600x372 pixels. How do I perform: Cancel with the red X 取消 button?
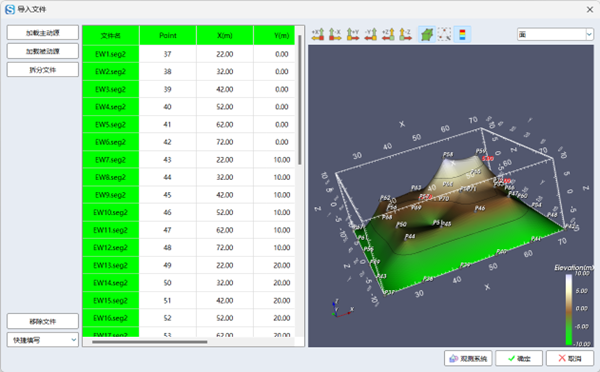pyautogui.click(x=570, y=358)
